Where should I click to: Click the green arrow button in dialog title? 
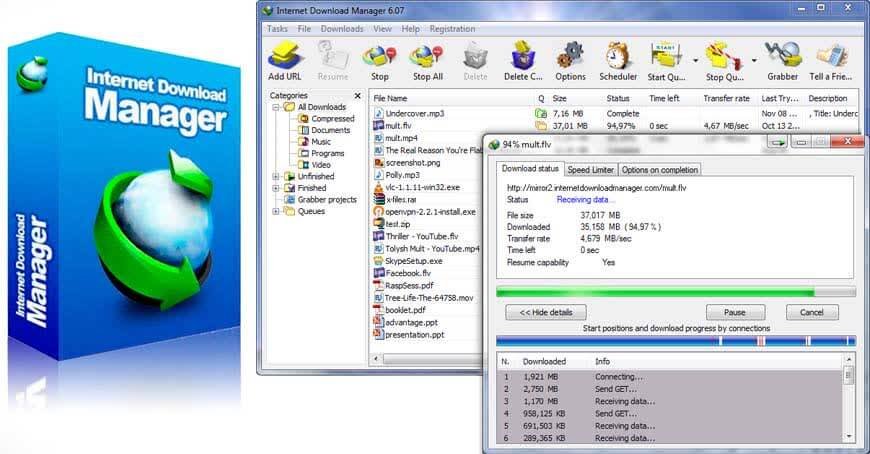778,143
